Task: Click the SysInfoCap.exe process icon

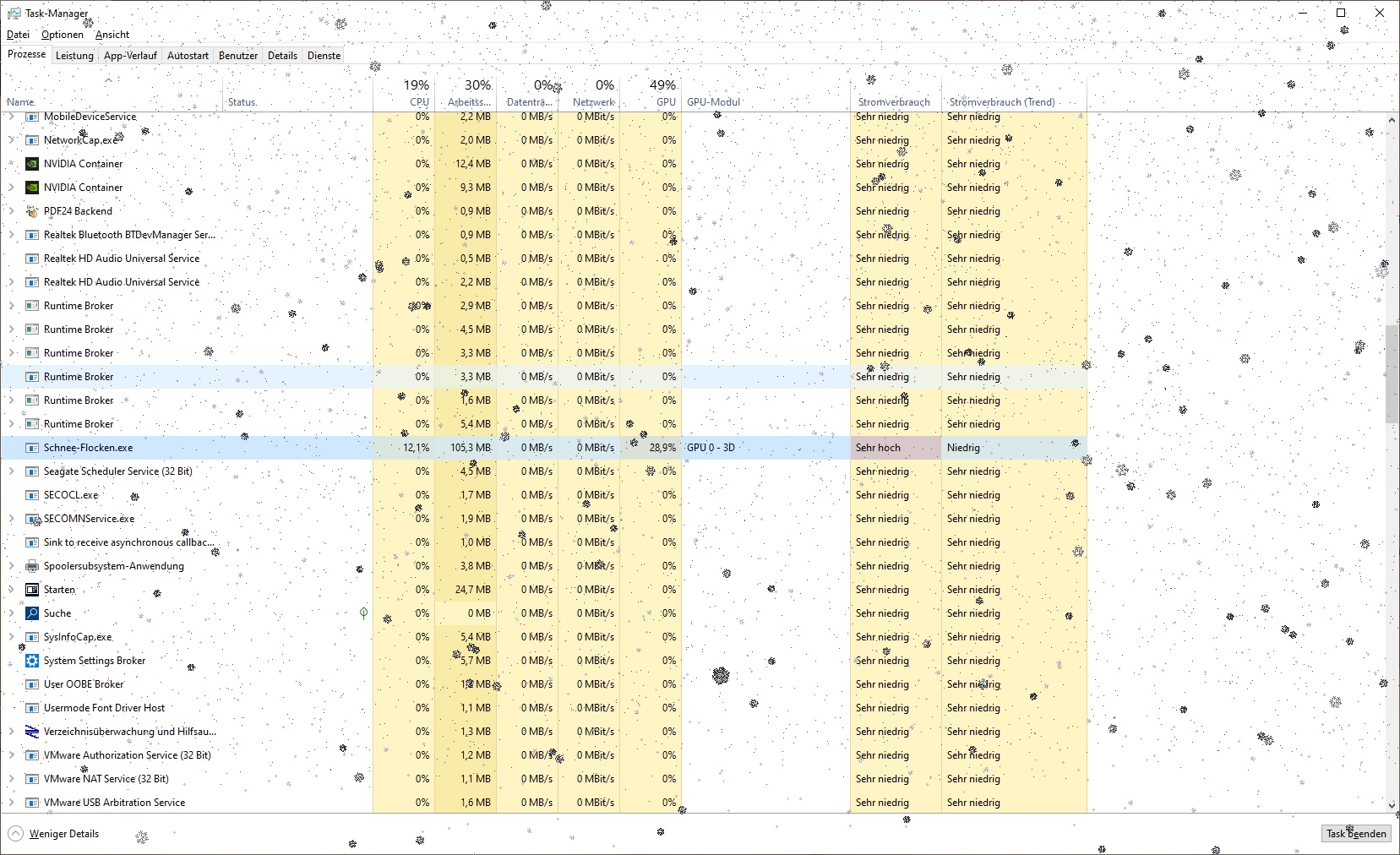Action: pyautogui.click(x=32, y=637)
